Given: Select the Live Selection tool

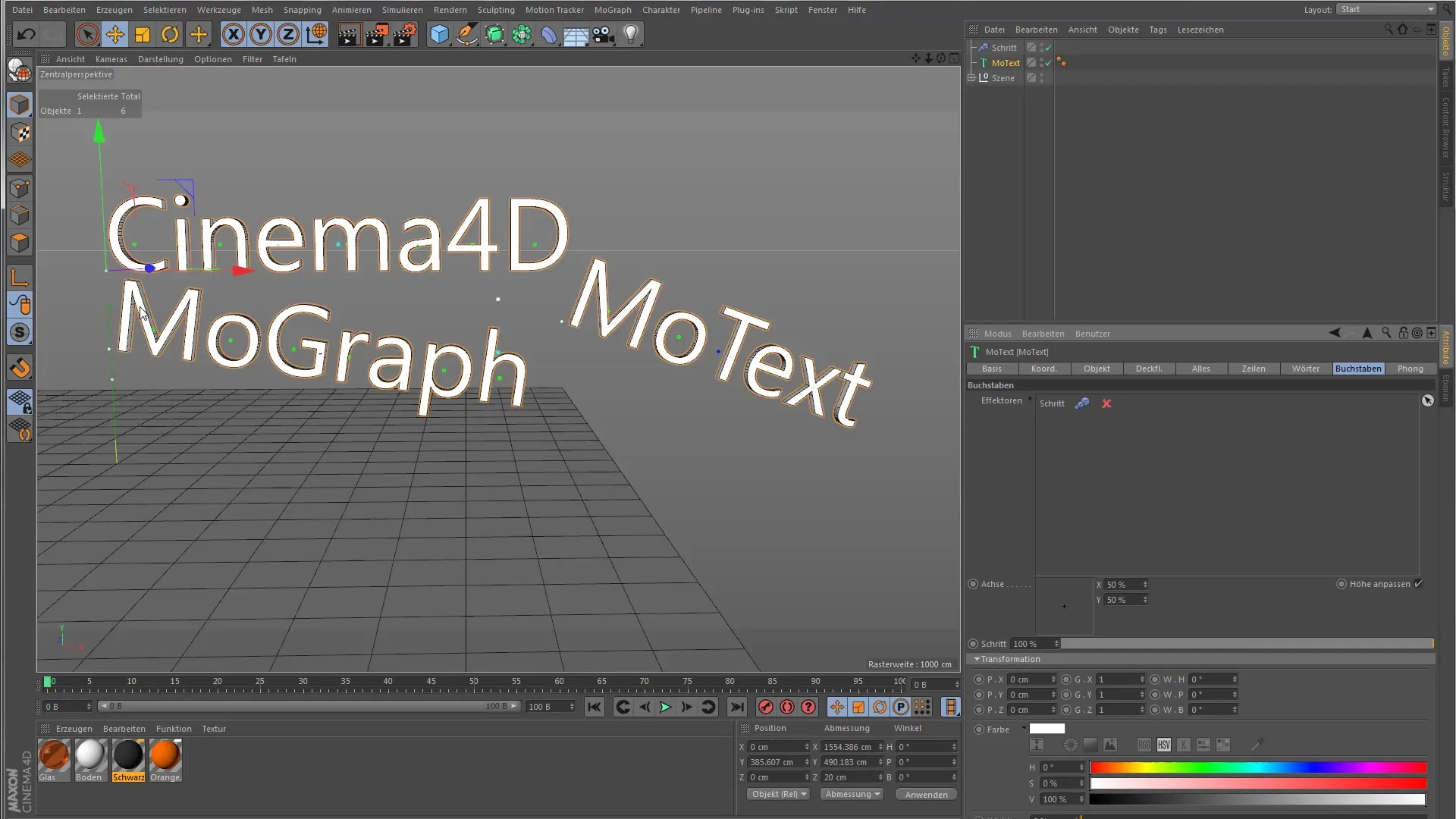Looking at the screenshot, I should tap(87, 34).
